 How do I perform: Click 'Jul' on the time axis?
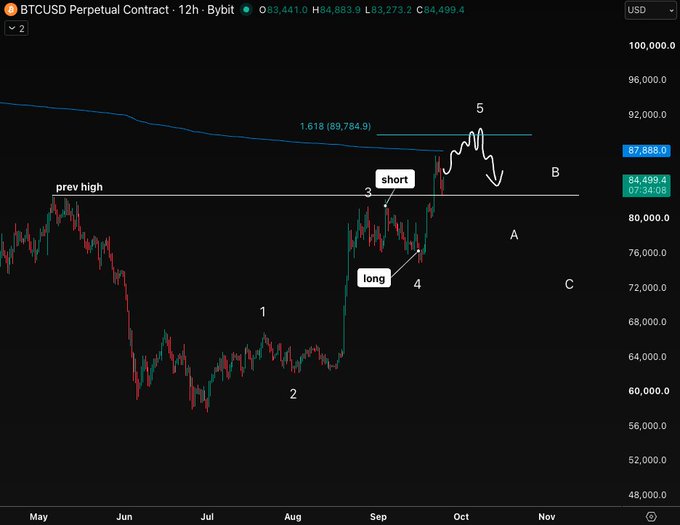point(207,517)
